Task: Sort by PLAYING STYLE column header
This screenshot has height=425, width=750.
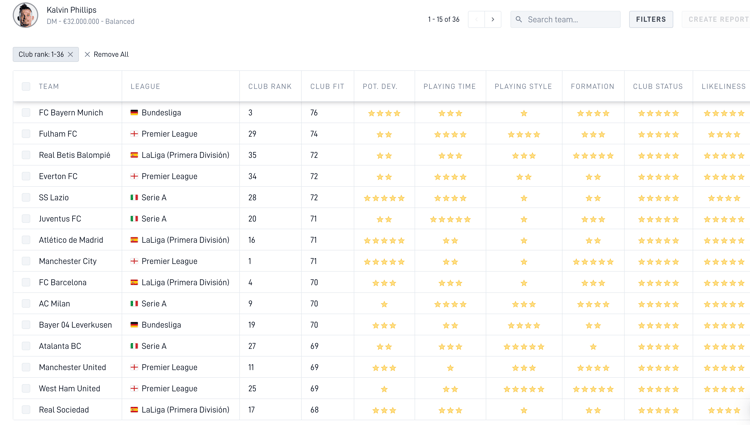Action: tap(523, 87)
